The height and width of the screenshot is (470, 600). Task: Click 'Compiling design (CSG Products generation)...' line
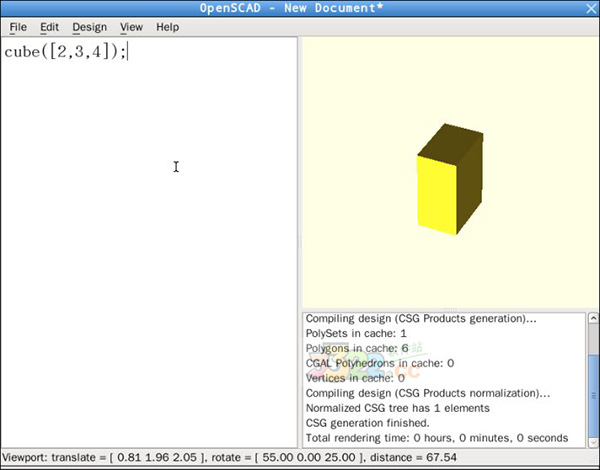(x=421, y=318)
